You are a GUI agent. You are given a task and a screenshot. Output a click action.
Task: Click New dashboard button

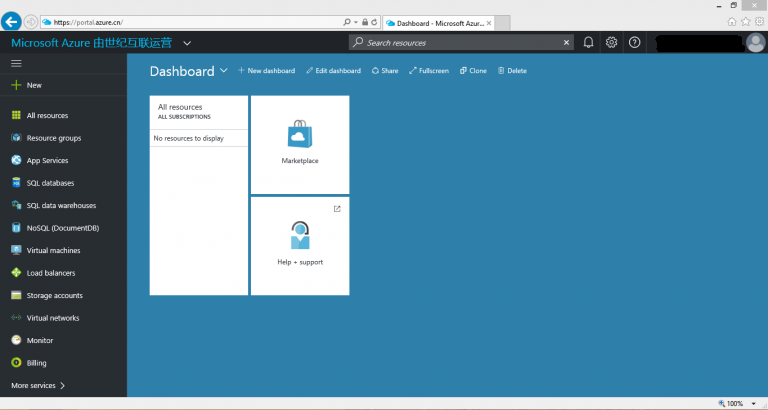coord(266,71)
